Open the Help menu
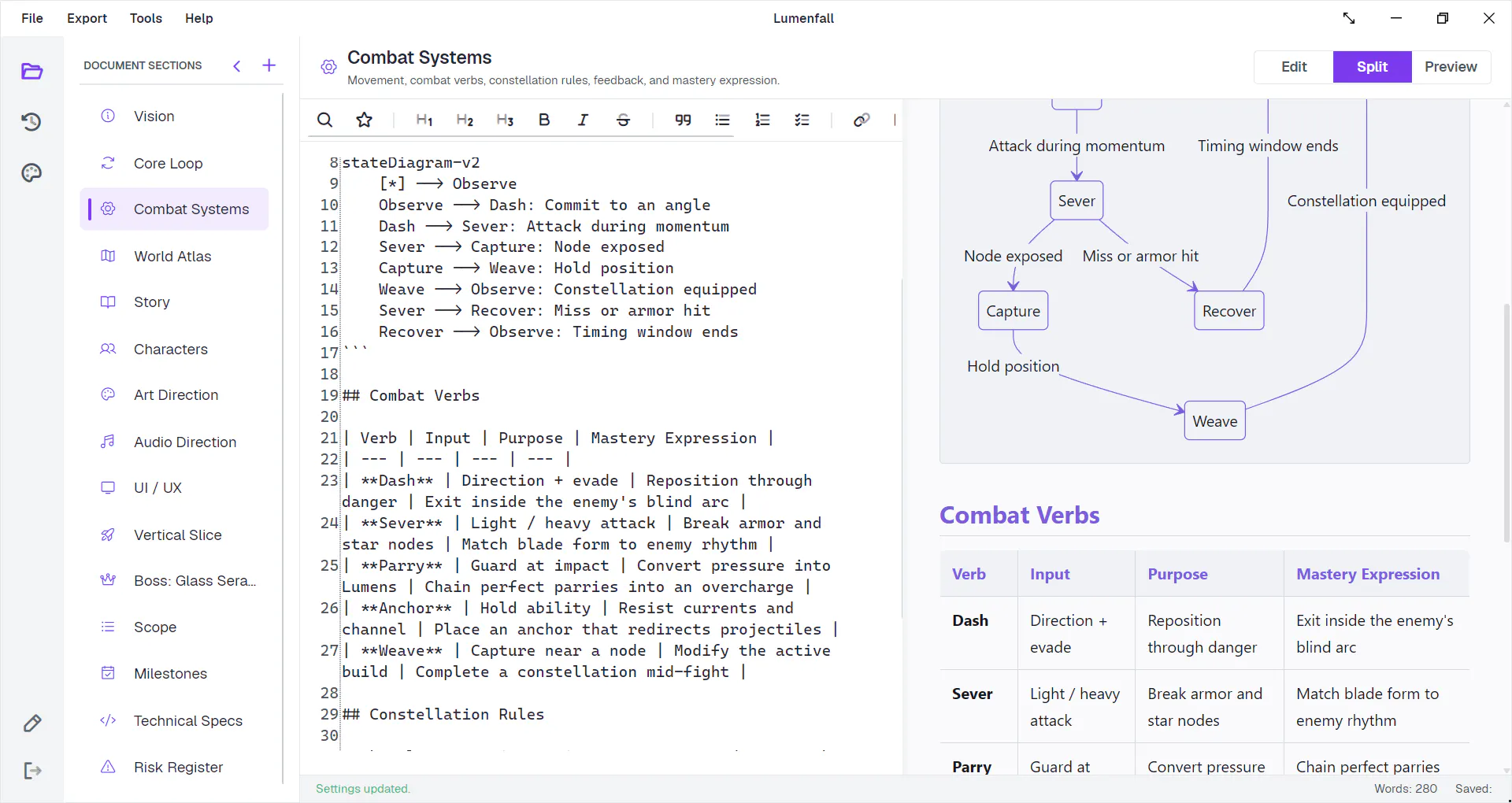Screen dimensions: 1512x803 coord(198,18)
